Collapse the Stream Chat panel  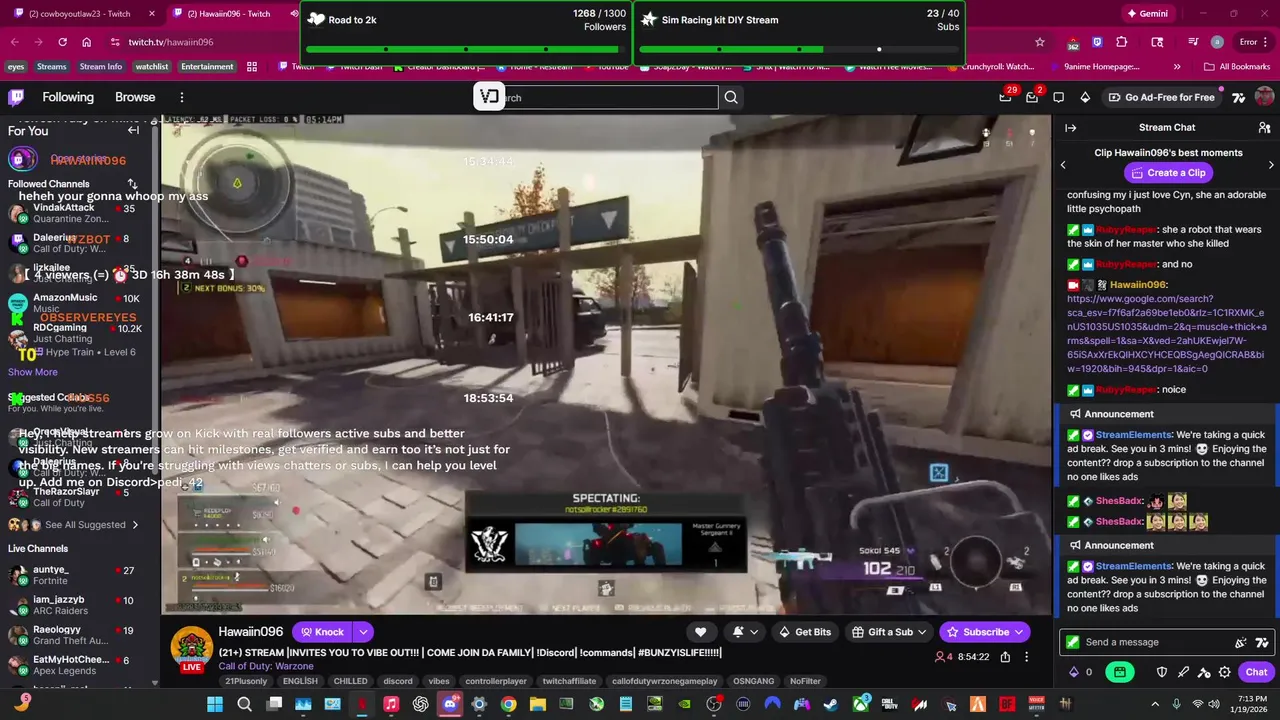(1070, 128)
